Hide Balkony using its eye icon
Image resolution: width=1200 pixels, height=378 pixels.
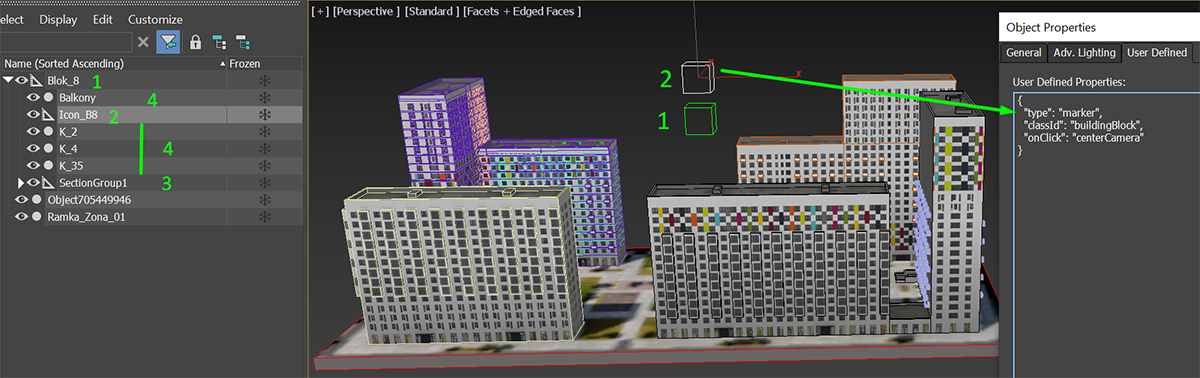coord(33,98)
